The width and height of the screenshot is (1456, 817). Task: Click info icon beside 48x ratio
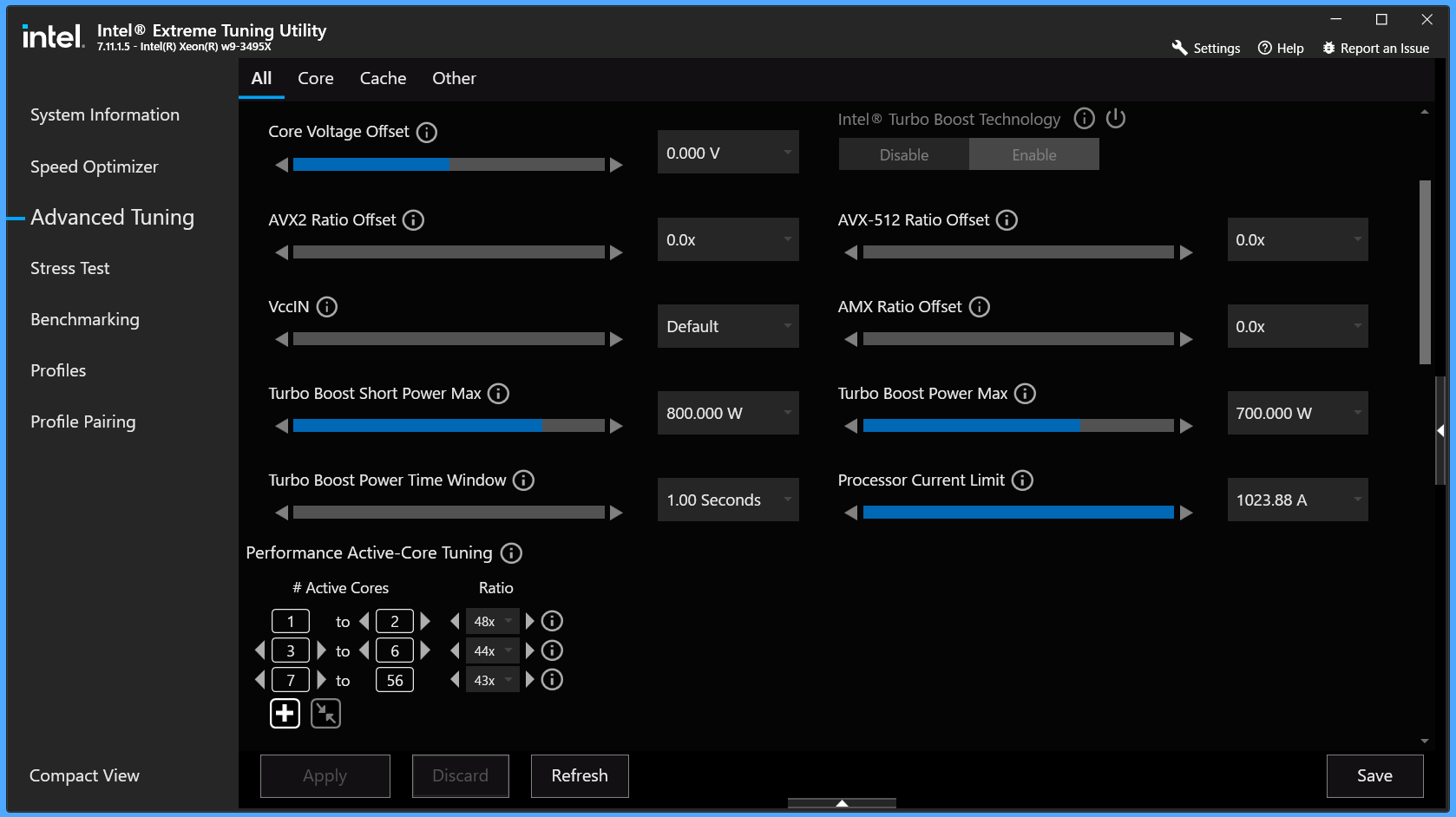click(552, 621)
